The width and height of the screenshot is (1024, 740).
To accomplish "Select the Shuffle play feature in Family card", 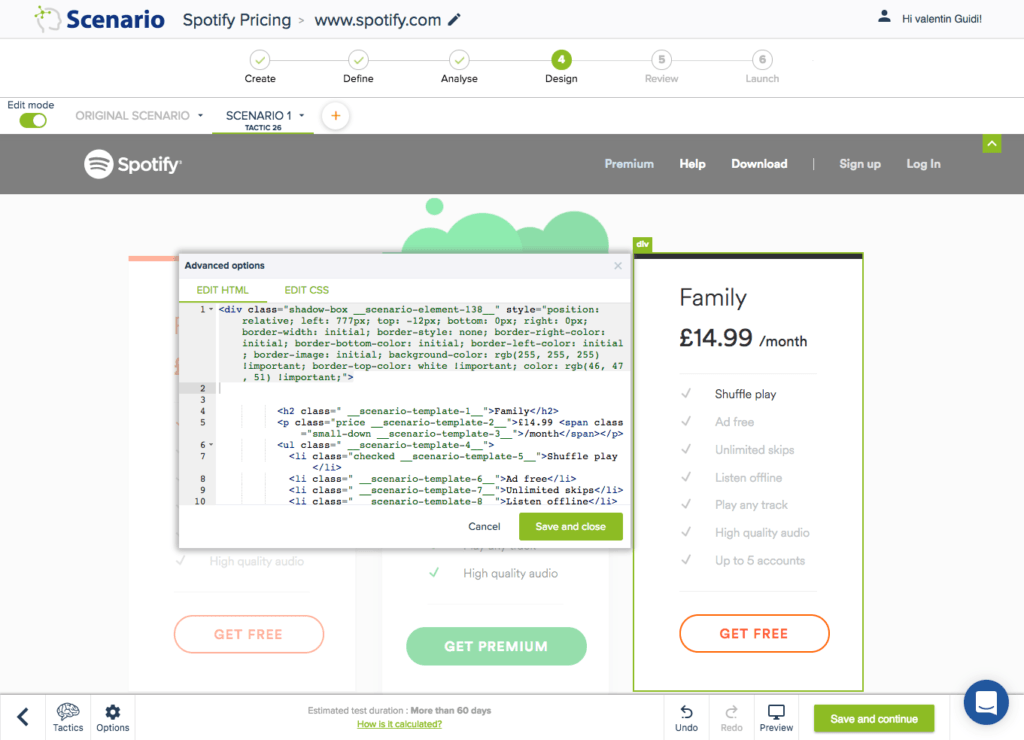I will (x=745, y=394).
